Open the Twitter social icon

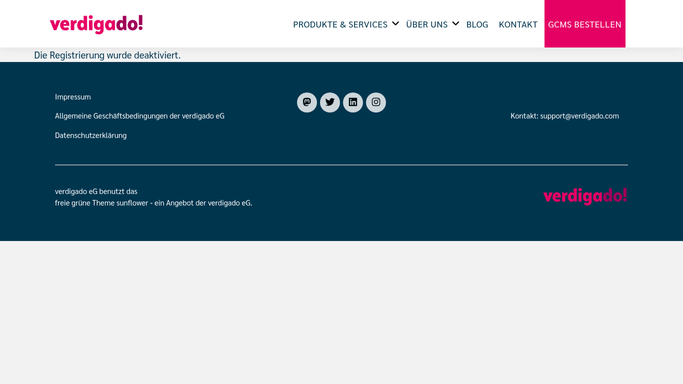[x=330, y=102]
